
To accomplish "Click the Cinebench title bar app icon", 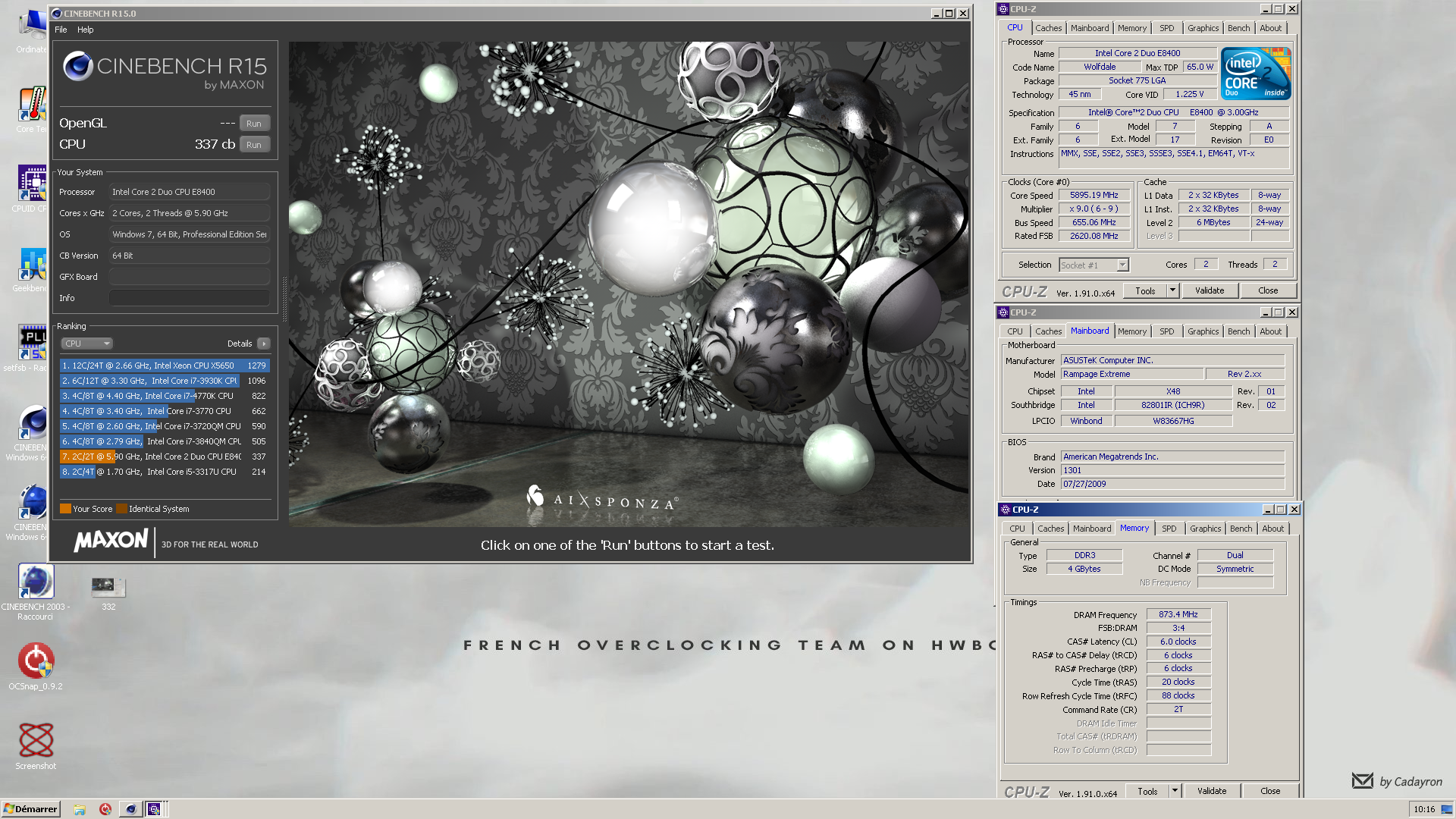I will (x=57, y=14).
